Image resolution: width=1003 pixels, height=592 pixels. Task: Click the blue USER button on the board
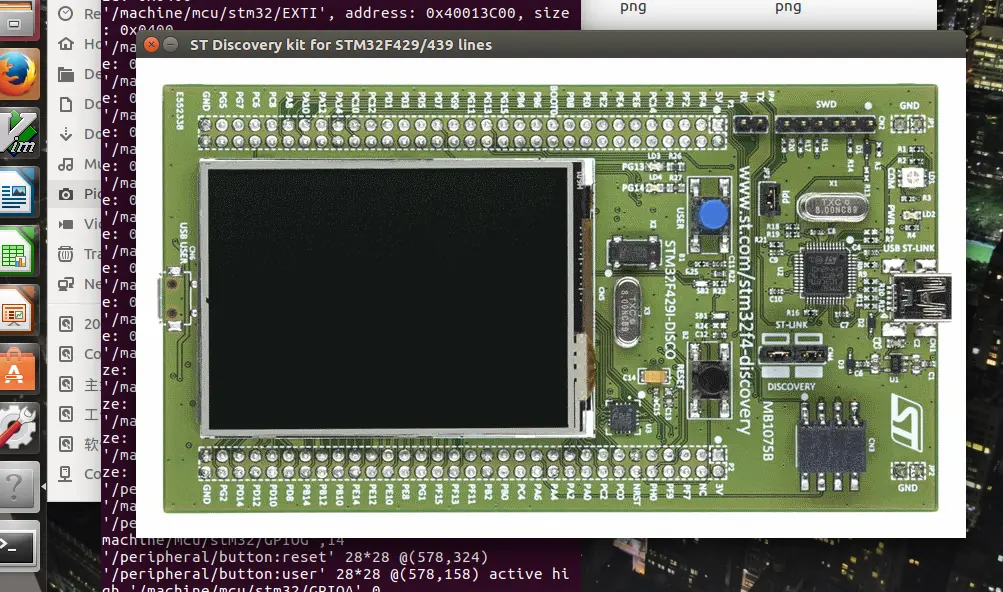(x=713, y=215)
